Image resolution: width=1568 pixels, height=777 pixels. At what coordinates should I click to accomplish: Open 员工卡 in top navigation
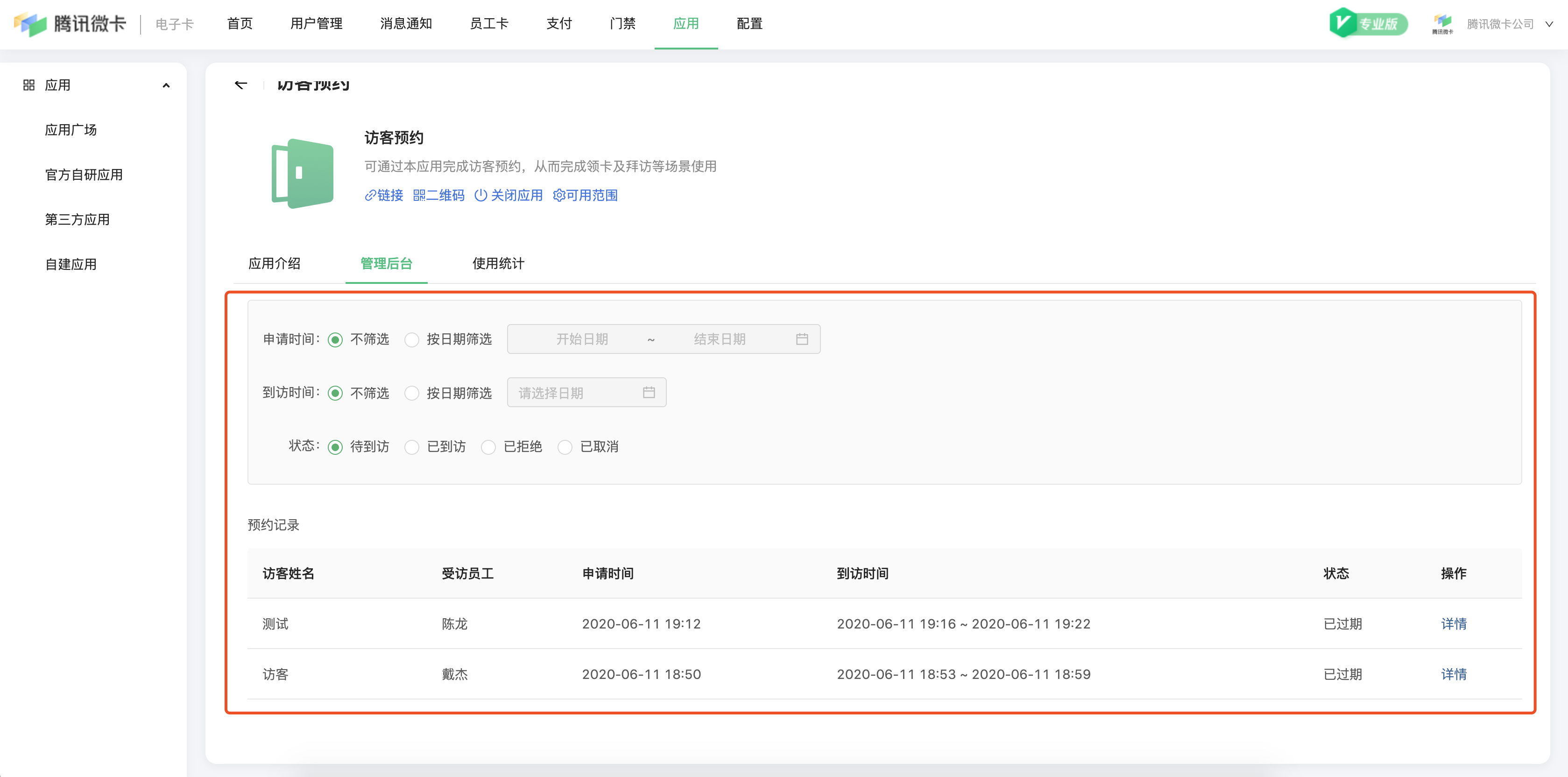tap(489, 24)
